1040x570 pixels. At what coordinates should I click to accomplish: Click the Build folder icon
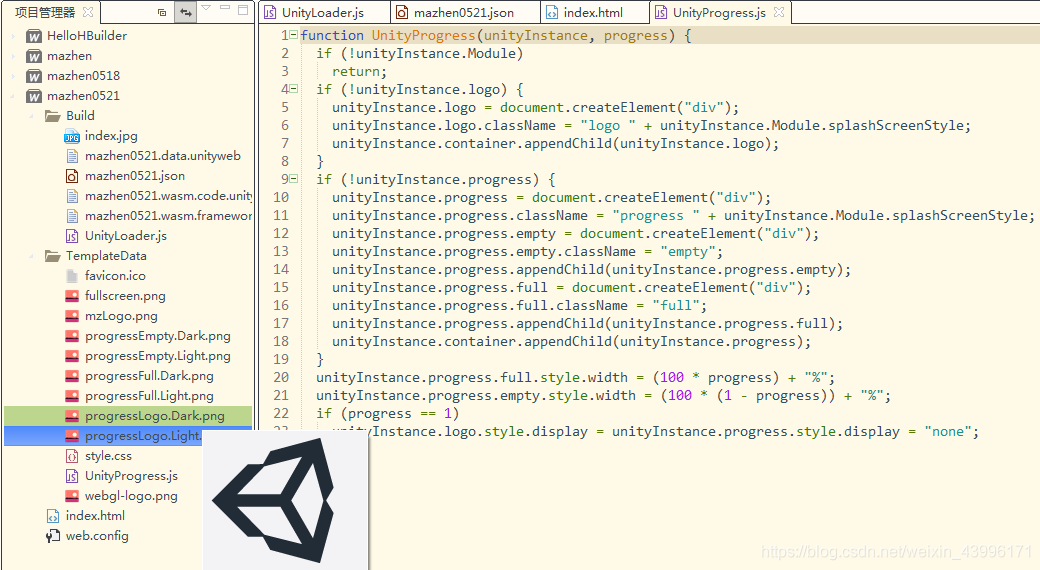pyautogui.click(x=52, y=115)
